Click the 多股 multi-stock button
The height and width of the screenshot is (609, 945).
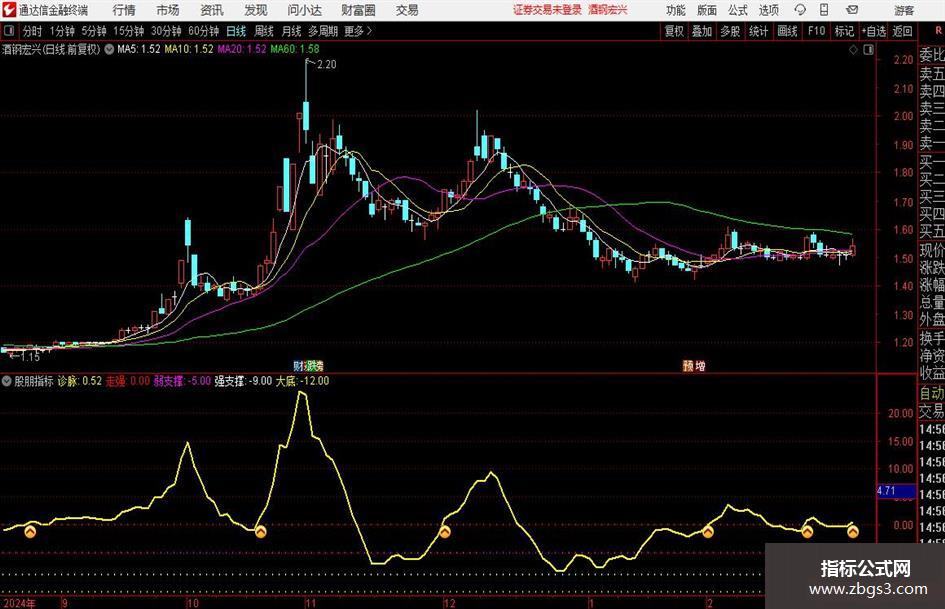tap(730, 30)
